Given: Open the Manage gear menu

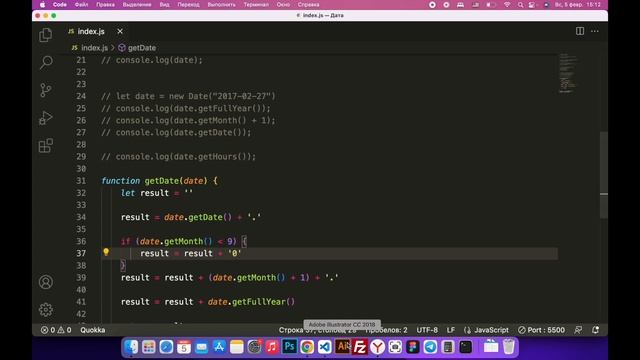Looking at the screenshot, I should tap(46, 309).
